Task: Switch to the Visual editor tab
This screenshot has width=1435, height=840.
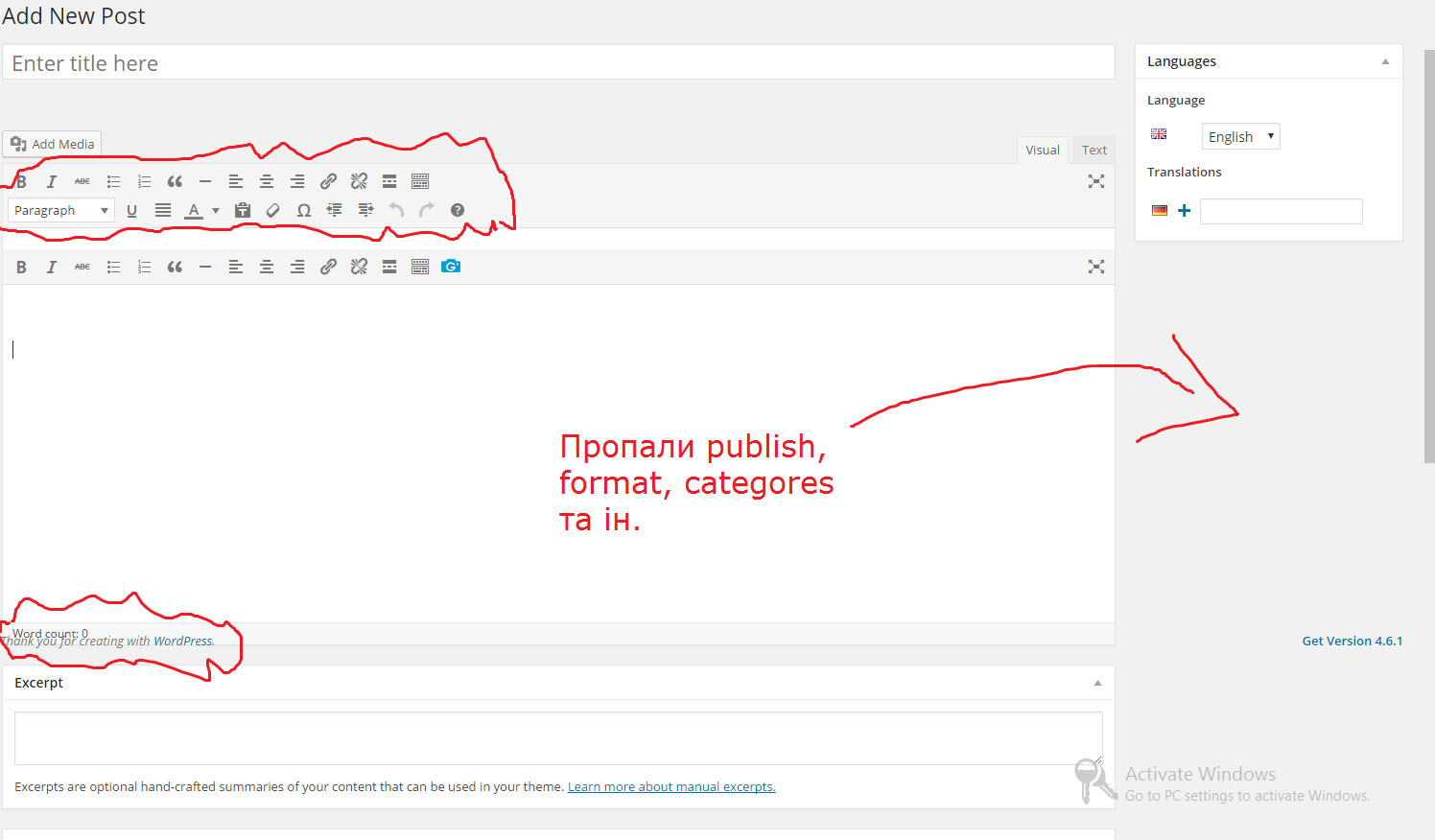Action: coord(1042,151)
